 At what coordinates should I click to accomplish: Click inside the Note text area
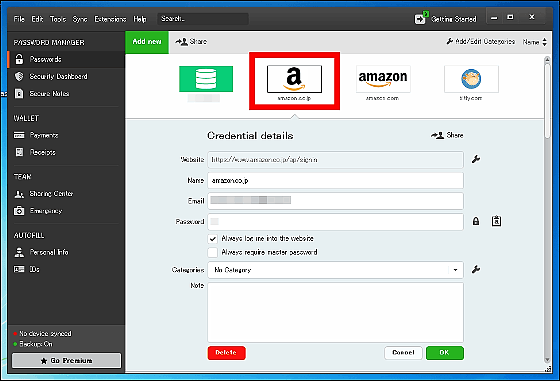[x=335, y=312]
